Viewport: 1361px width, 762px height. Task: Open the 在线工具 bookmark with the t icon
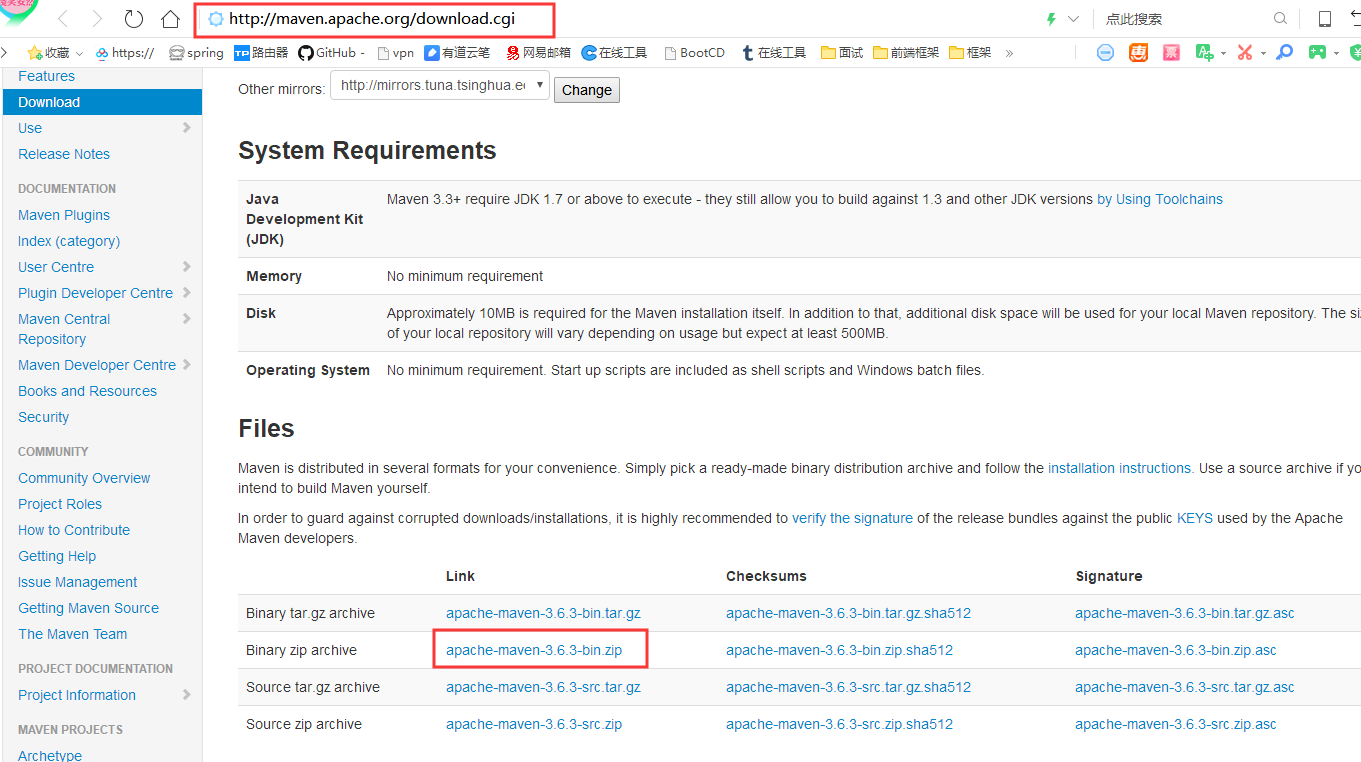tap(773, 53)
